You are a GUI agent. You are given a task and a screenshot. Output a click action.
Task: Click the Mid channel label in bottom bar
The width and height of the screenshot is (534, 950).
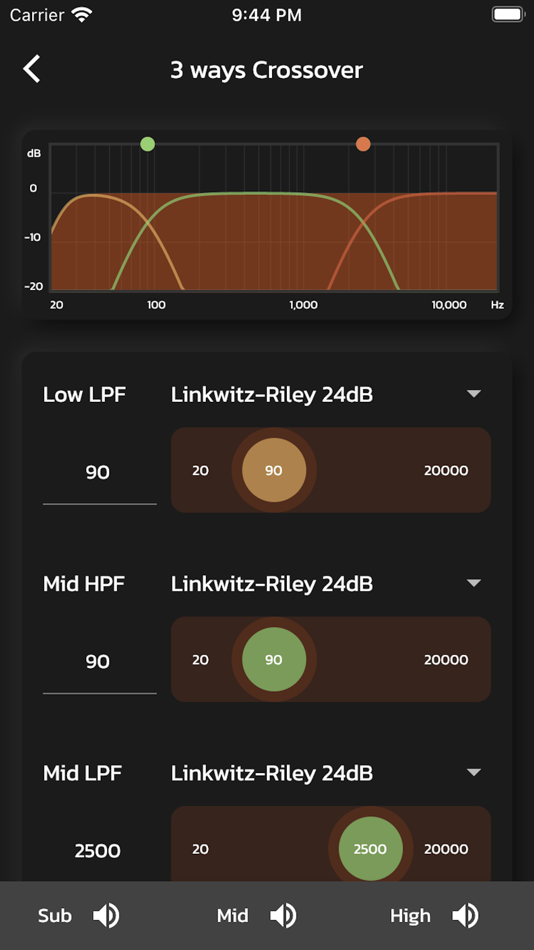click(233, 915)
